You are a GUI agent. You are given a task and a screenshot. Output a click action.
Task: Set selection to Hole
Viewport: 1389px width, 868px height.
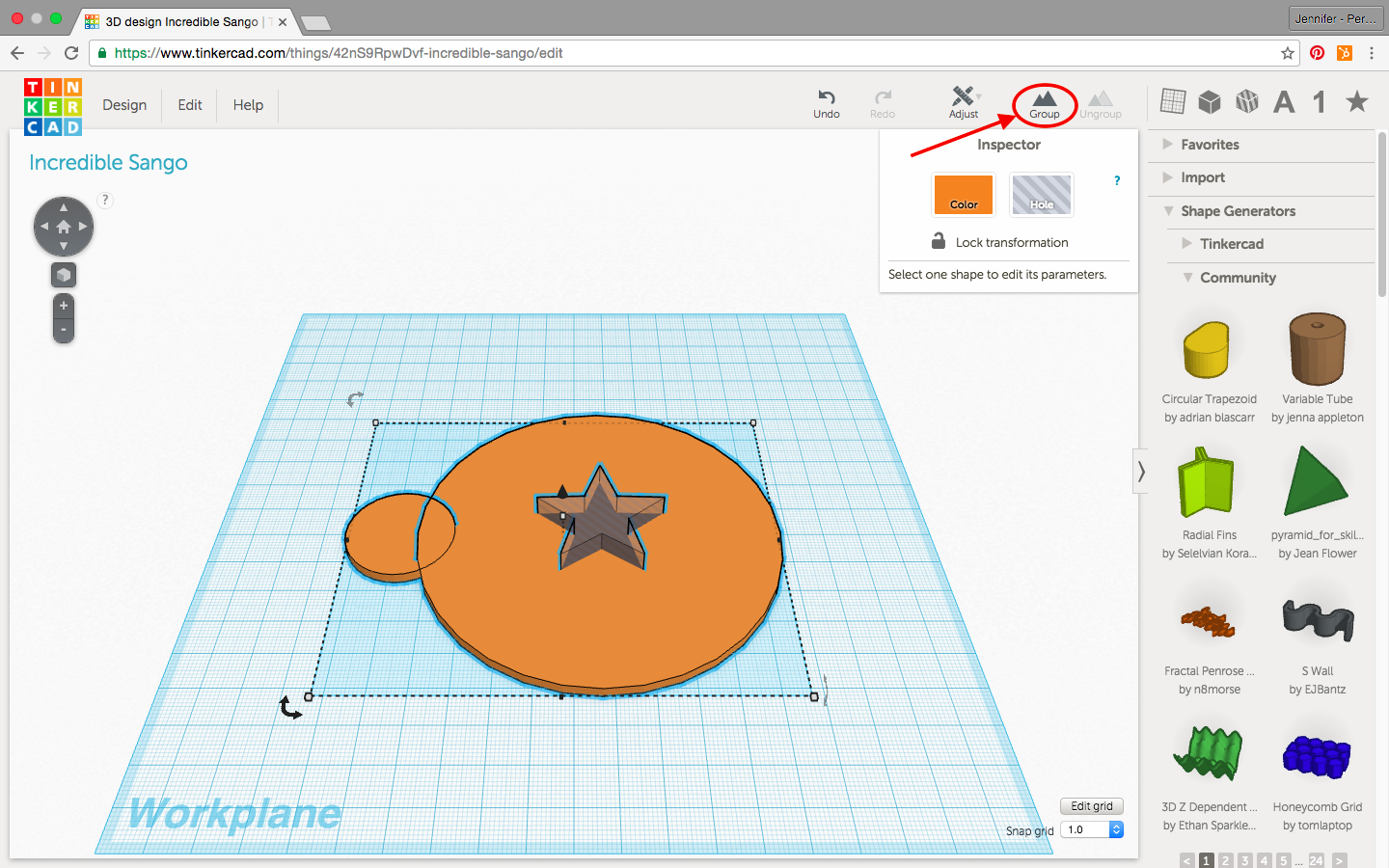coord(1042,195)
